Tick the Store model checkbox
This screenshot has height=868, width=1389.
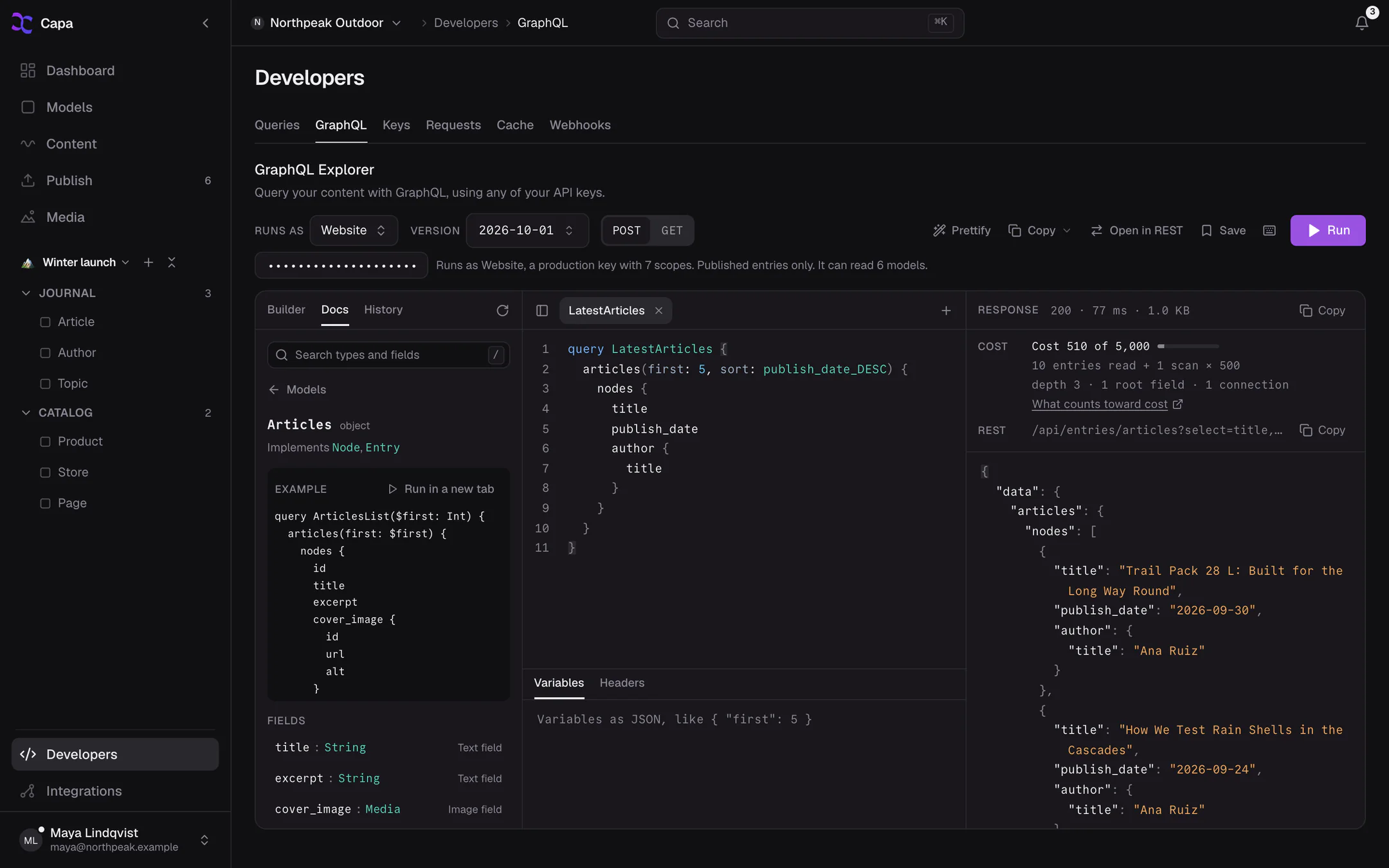click(45, 473)
